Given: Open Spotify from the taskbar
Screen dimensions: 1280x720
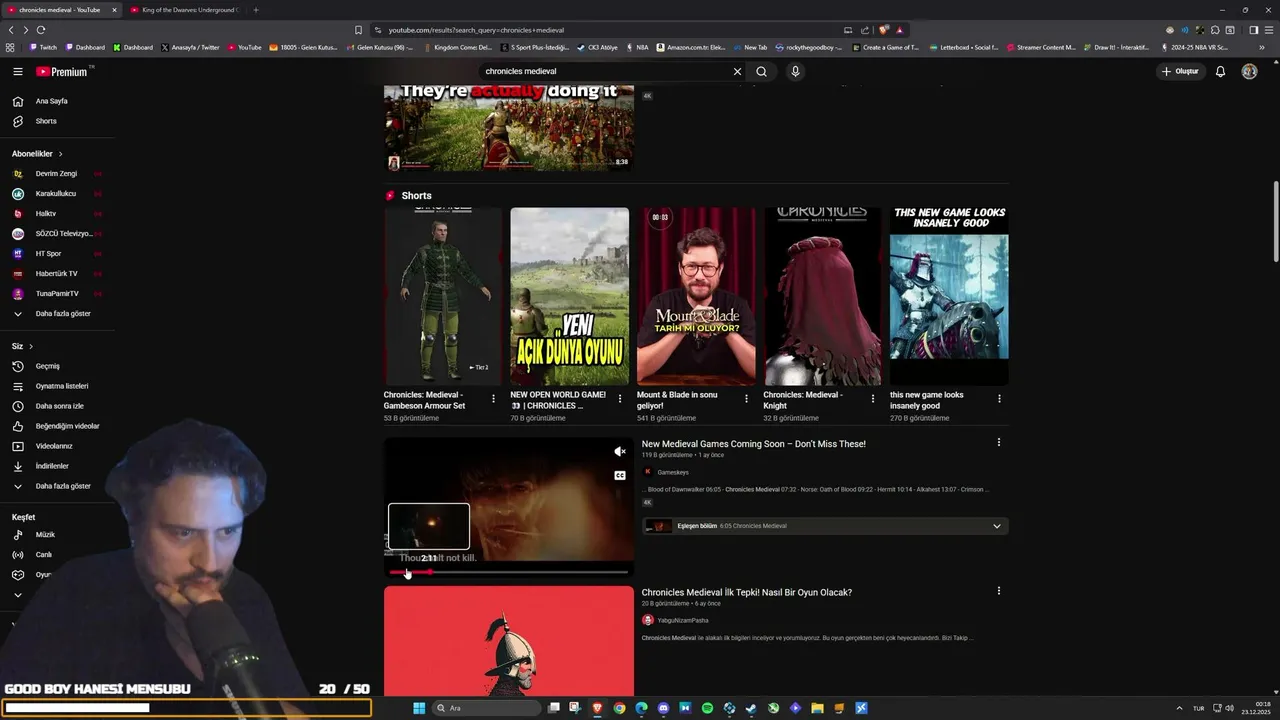Looking at the screenshot, I should [707, 708].
